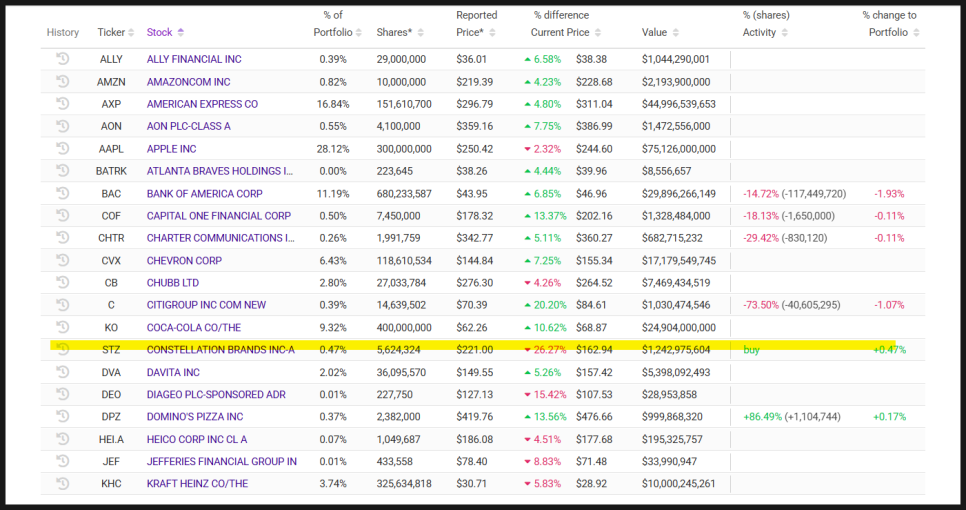The width and height of the screenshot is (966, 510).
Task: Open JEFFERIES FINANCIAL GROUP link
Action: pyautogui.click(x=222, y=461)
